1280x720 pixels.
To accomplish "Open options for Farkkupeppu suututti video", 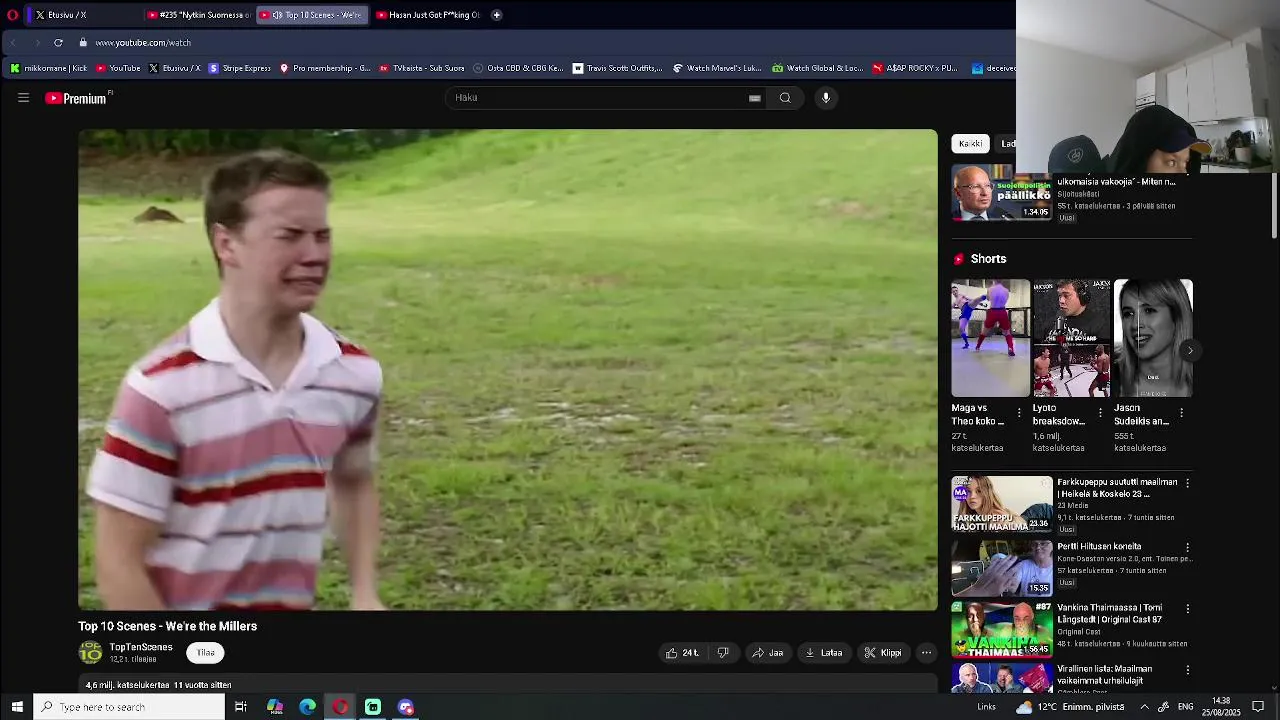I will [x=1187, y=483].
